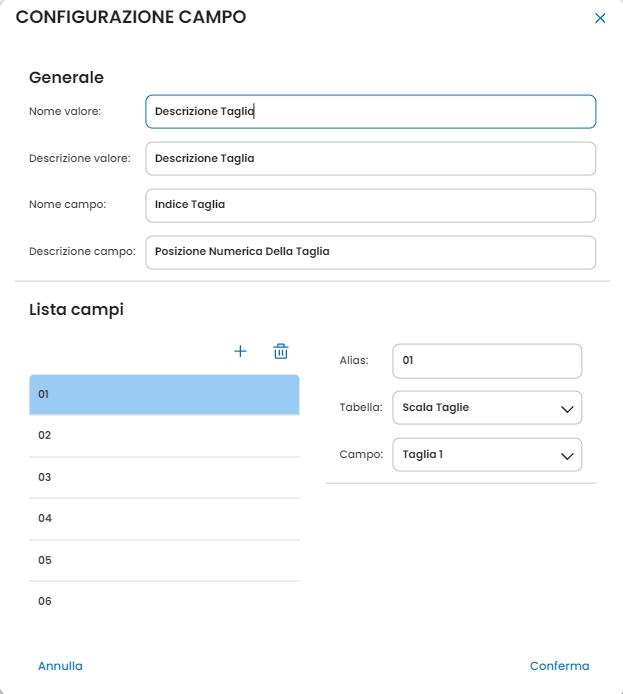
Task: Focus the Nome valore input field
Action: [x=370, y=112]
